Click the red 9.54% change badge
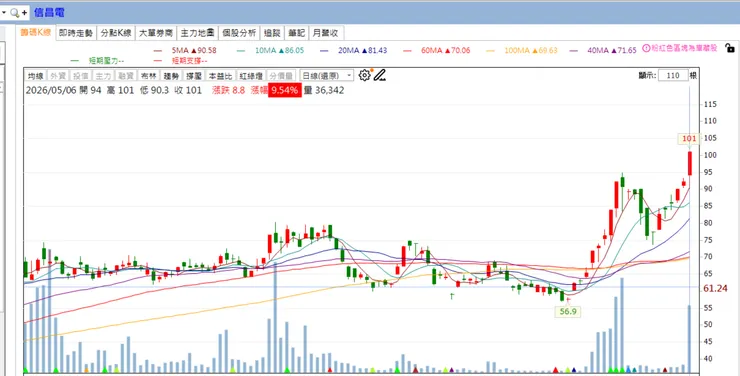 pyautogui.click(x=285, y=90)
